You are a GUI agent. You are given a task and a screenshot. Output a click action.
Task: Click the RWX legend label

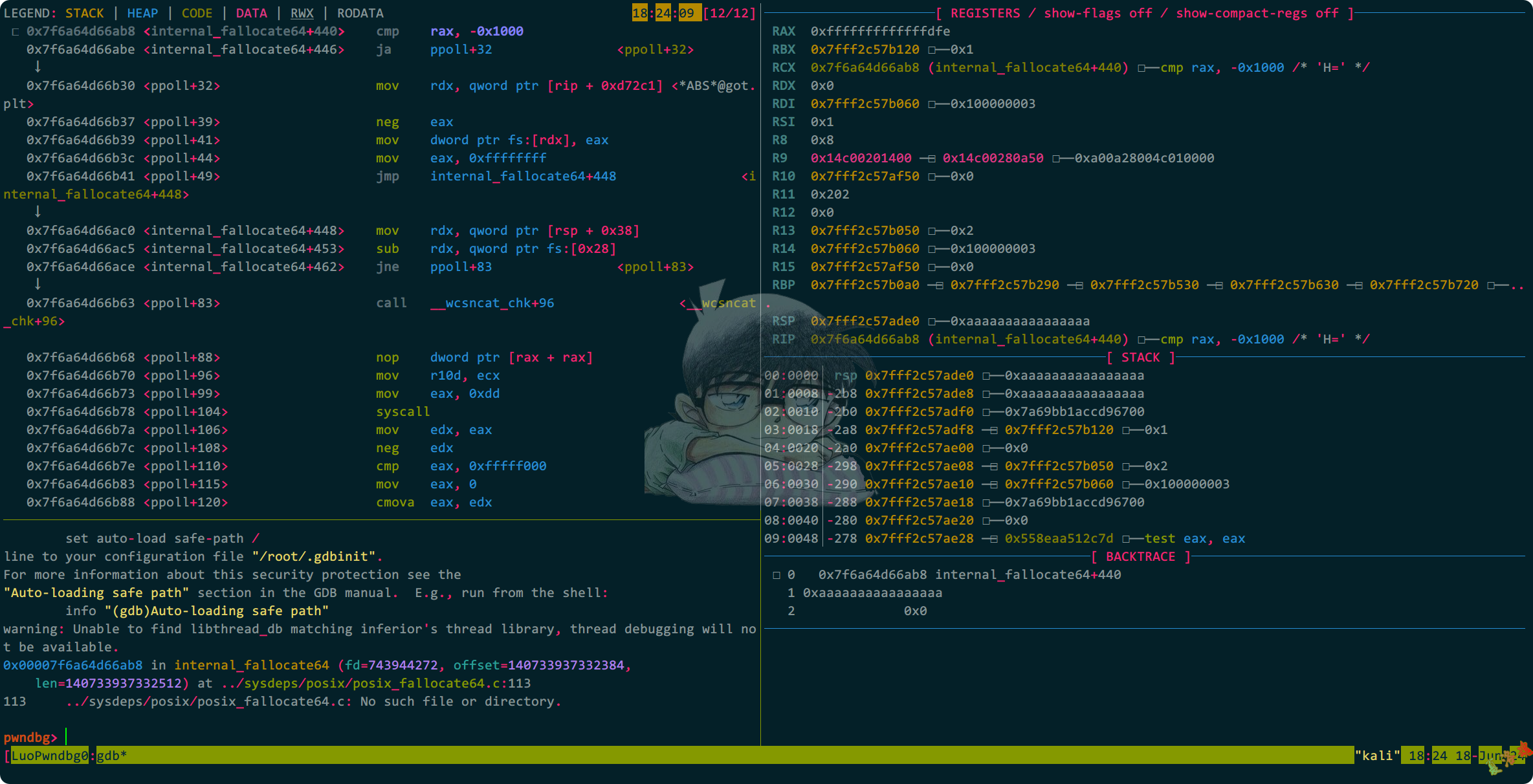(x=302, y=13)
